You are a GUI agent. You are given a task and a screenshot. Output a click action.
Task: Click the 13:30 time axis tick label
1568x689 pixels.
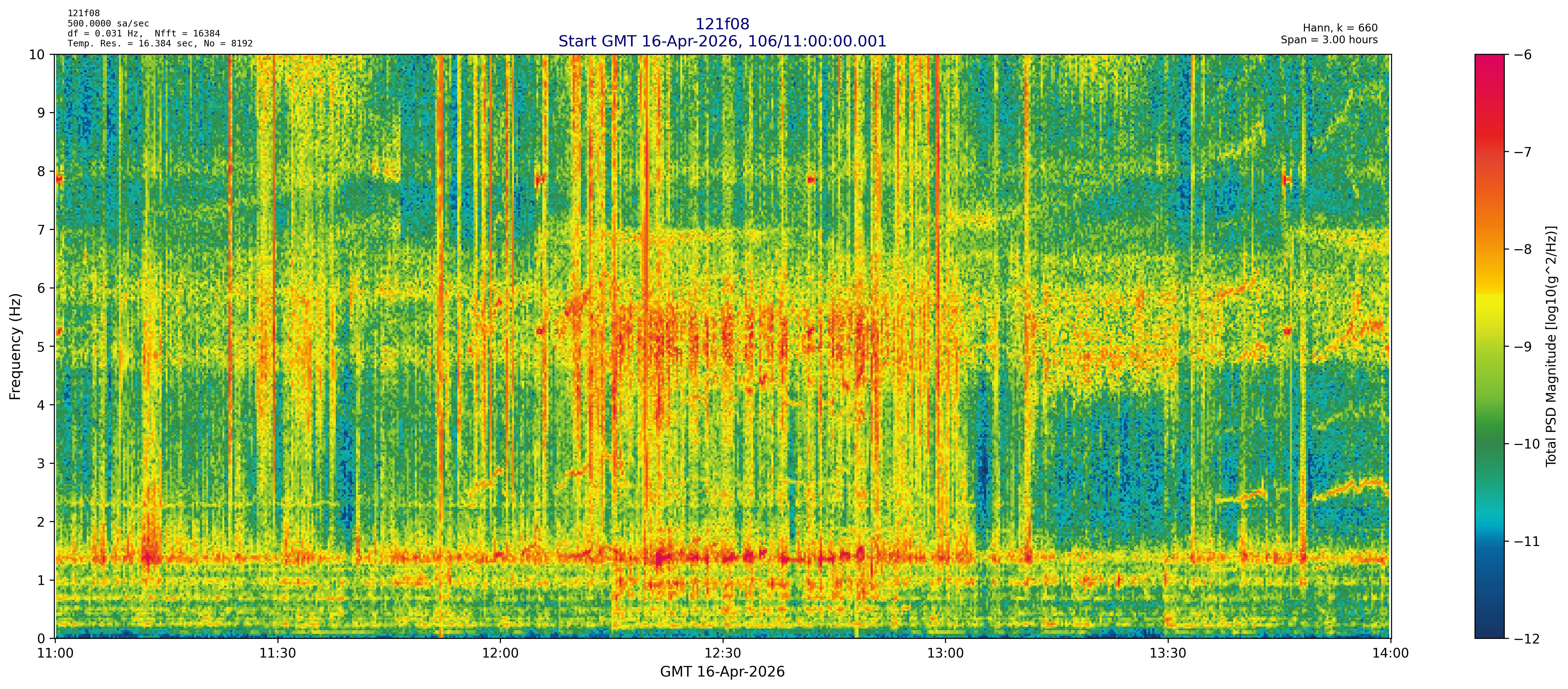pos(1167,654)
